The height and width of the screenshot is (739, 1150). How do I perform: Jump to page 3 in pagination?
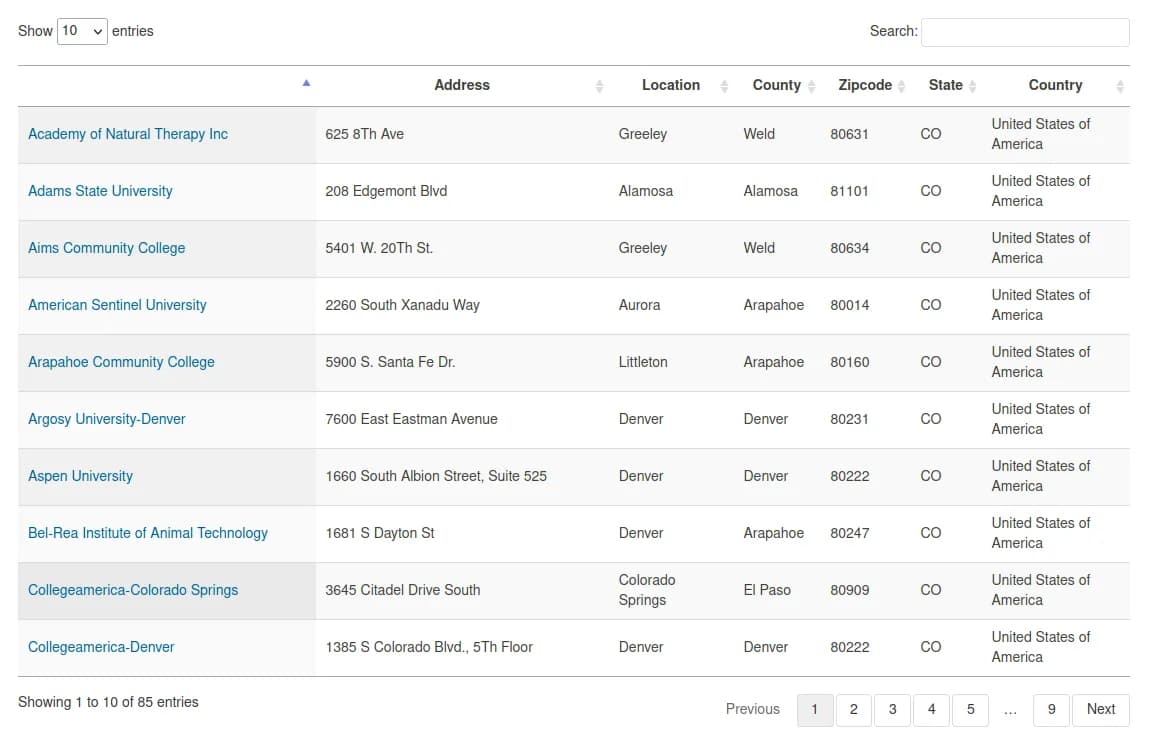coord(892,710)
